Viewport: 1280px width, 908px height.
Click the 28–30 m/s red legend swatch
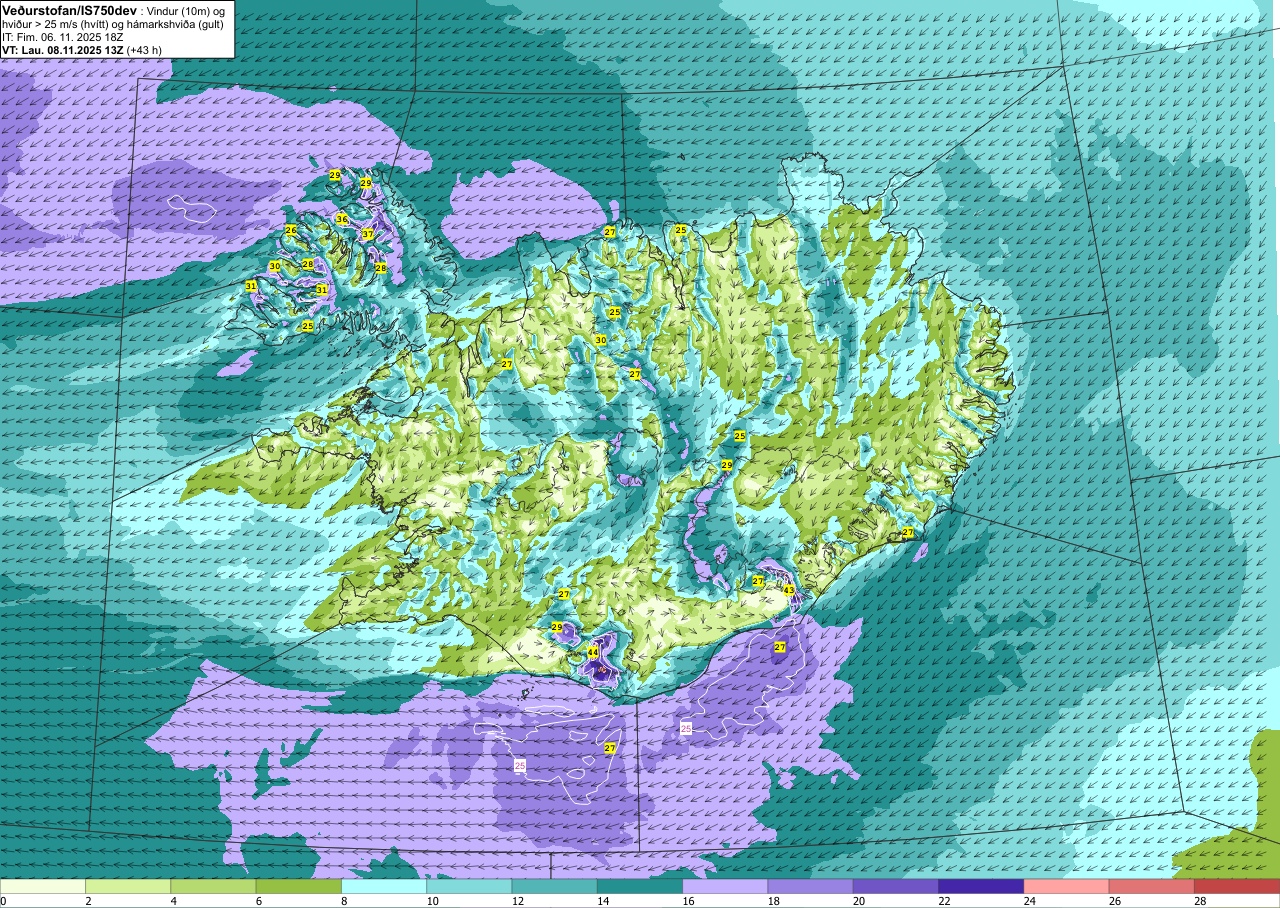(x=1237, y=886)
